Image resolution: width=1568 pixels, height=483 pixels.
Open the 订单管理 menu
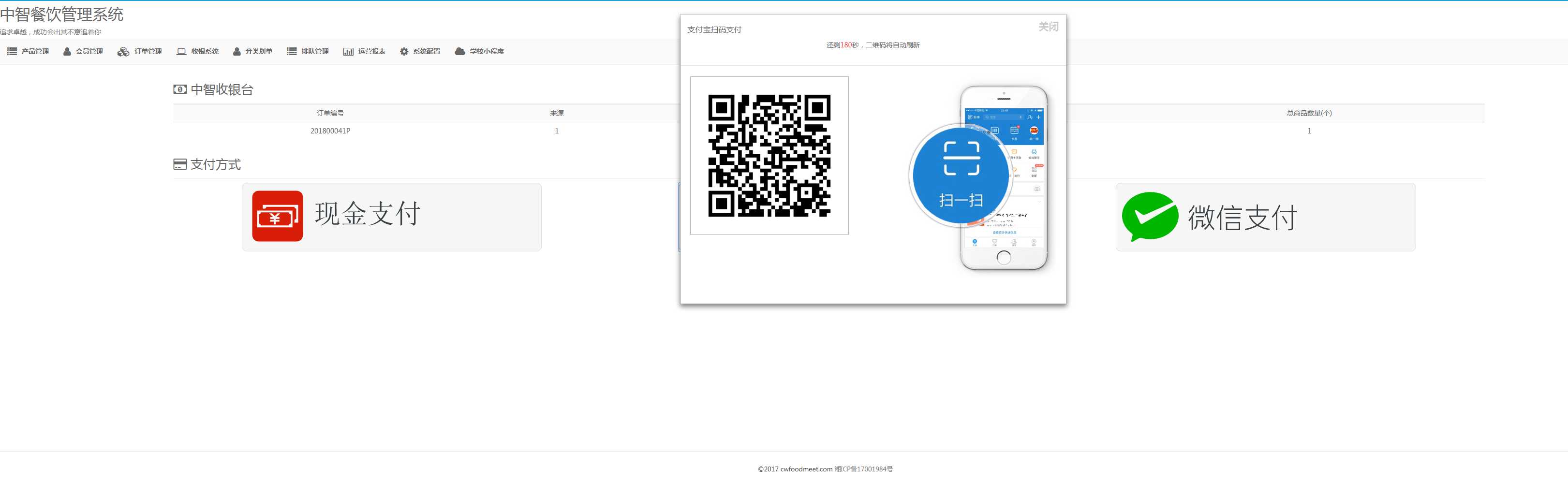(139, 52)
